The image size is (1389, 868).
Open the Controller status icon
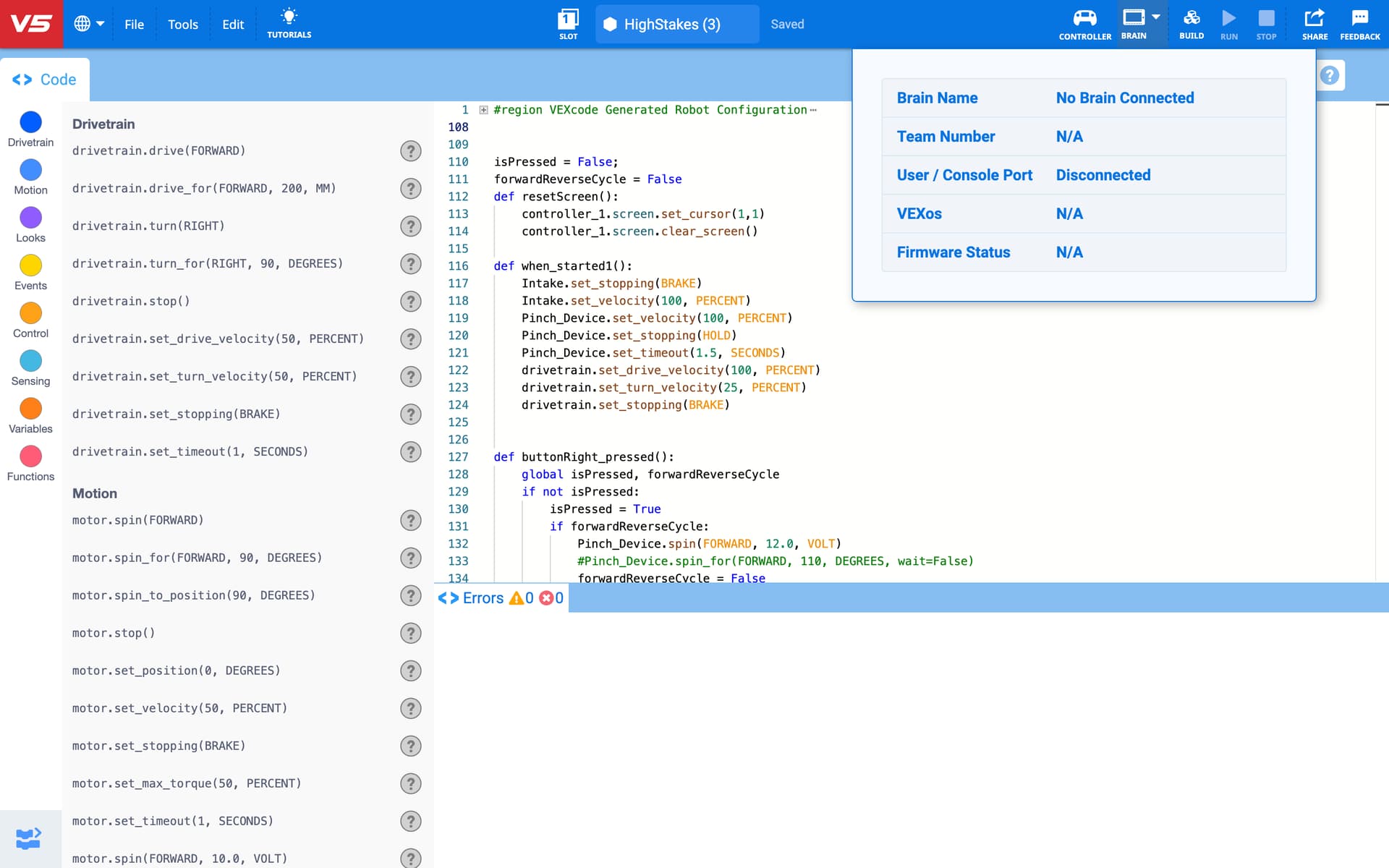pyautogui.click(x=1084, y=24)
